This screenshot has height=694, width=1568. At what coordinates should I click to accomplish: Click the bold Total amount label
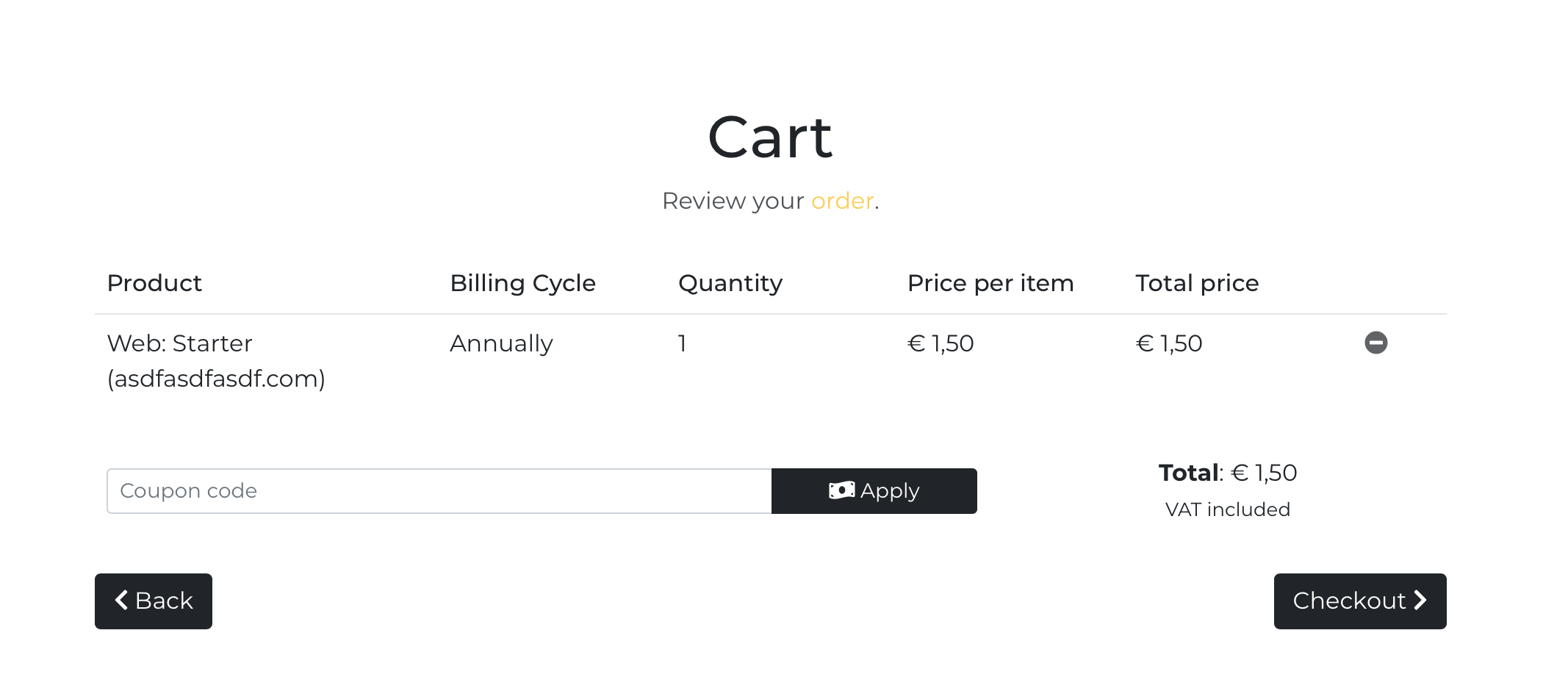pyautogui.click(x=1188, y=473)
